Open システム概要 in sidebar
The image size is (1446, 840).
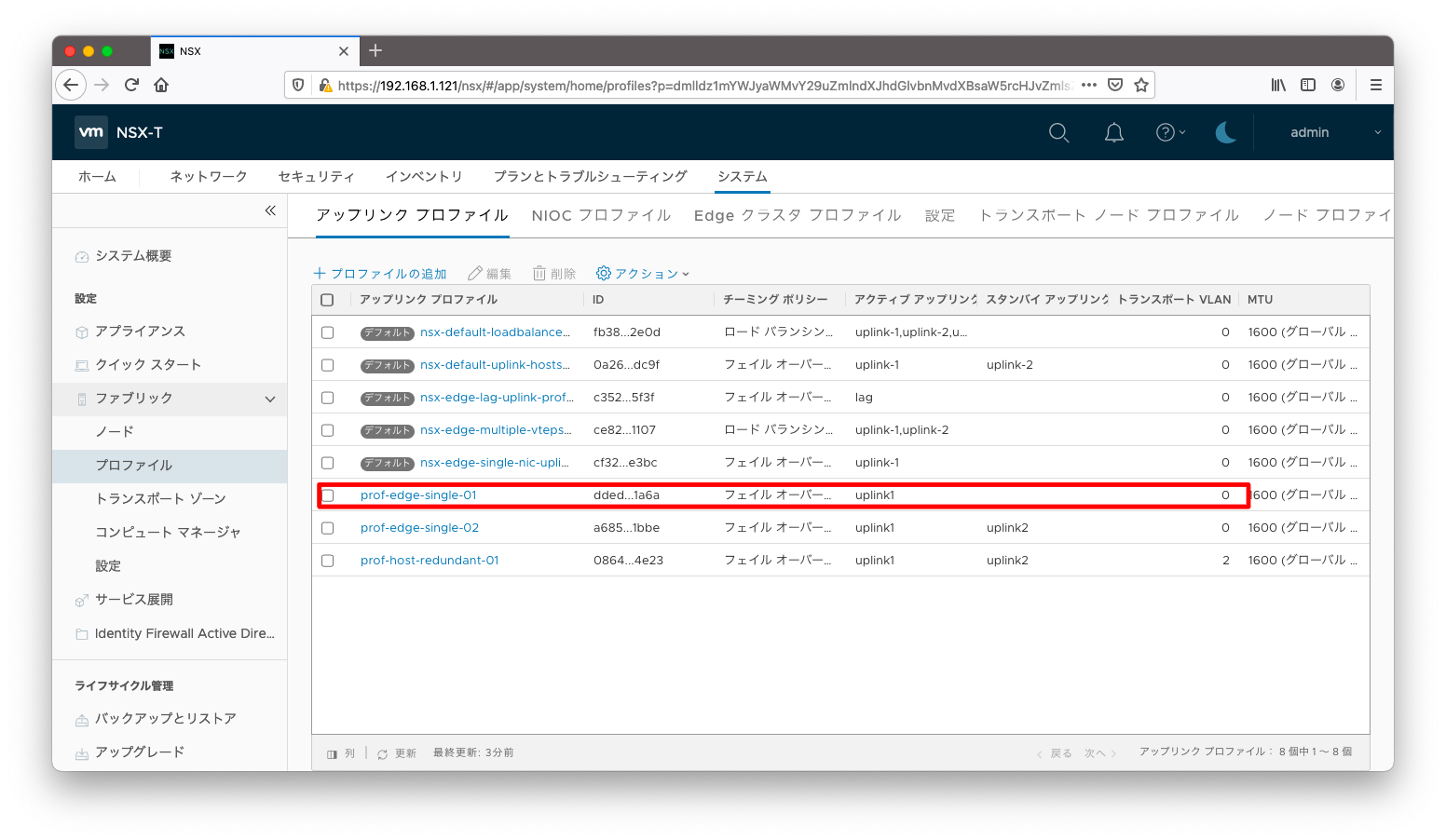pyautogui.click(x=133, y=255)
